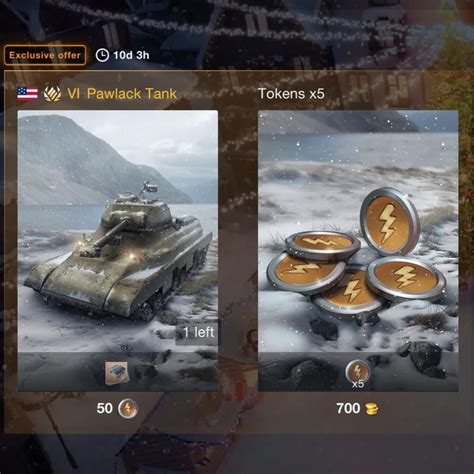Click the US flag icon
Viewport: 474px width, 474px height.
click(x=27, y=94)
